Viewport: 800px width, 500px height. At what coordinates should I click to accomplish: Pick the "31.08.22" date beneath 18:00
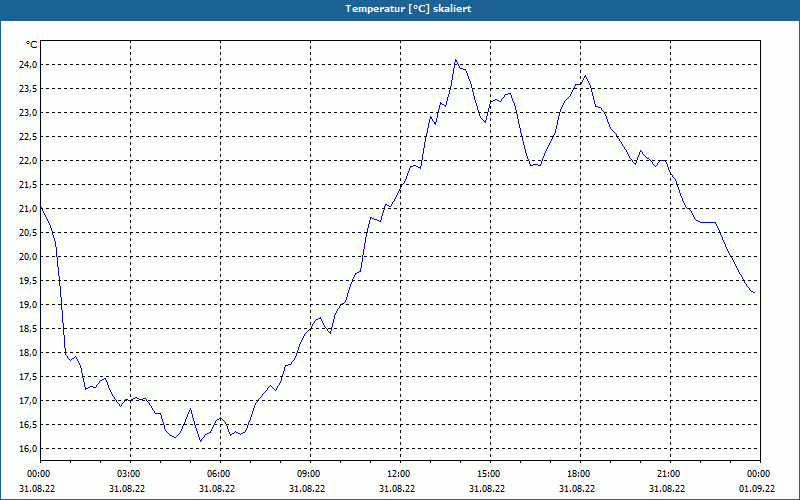point(577,489)
